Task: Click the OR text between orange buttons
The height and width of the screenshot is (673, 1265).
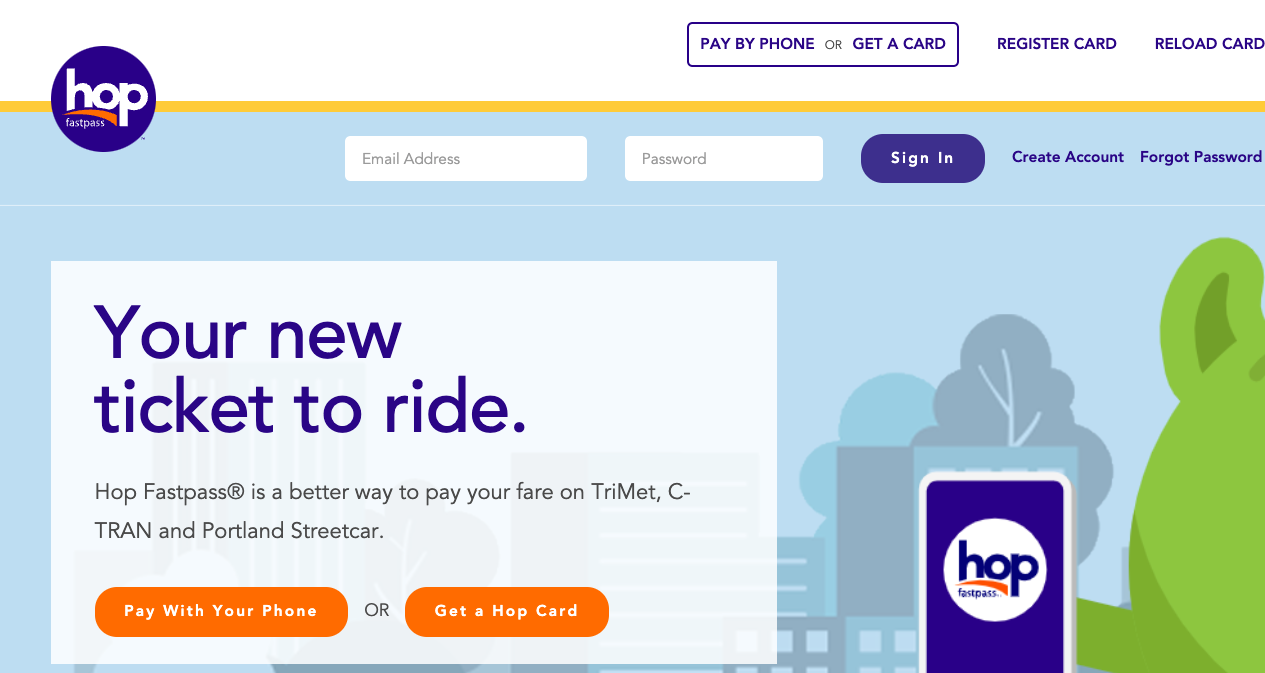Action: 377,610
